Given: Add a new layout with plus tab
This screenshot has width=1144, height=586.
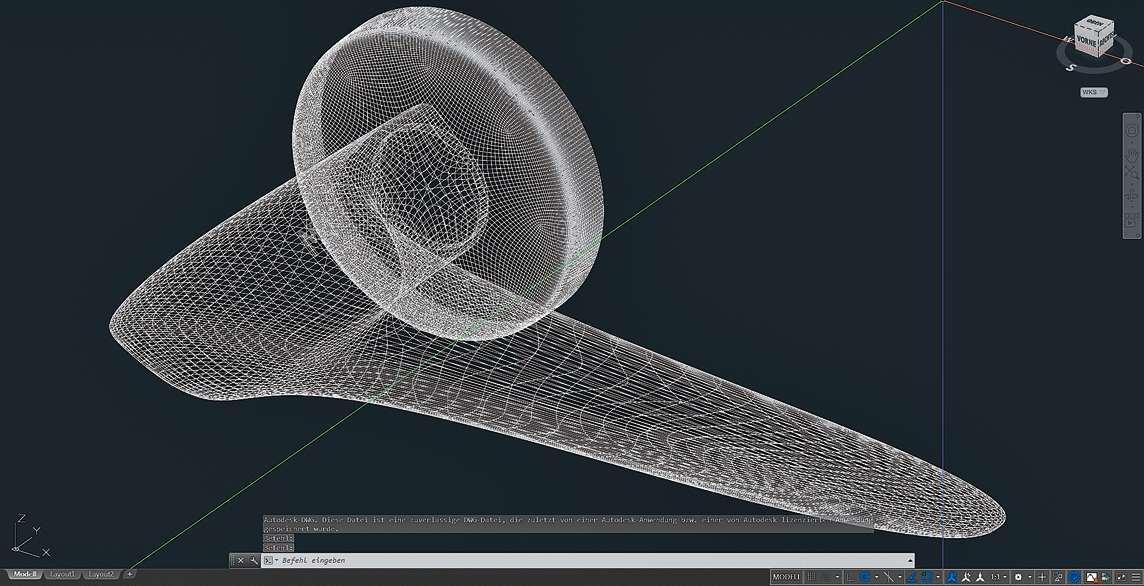Looking at the screenshot, I should click(x=129, y=574).
